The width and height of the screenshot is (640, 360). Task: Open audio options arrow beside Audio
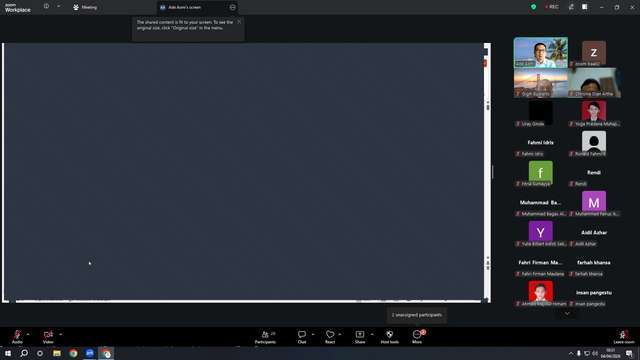coord(28,334)
